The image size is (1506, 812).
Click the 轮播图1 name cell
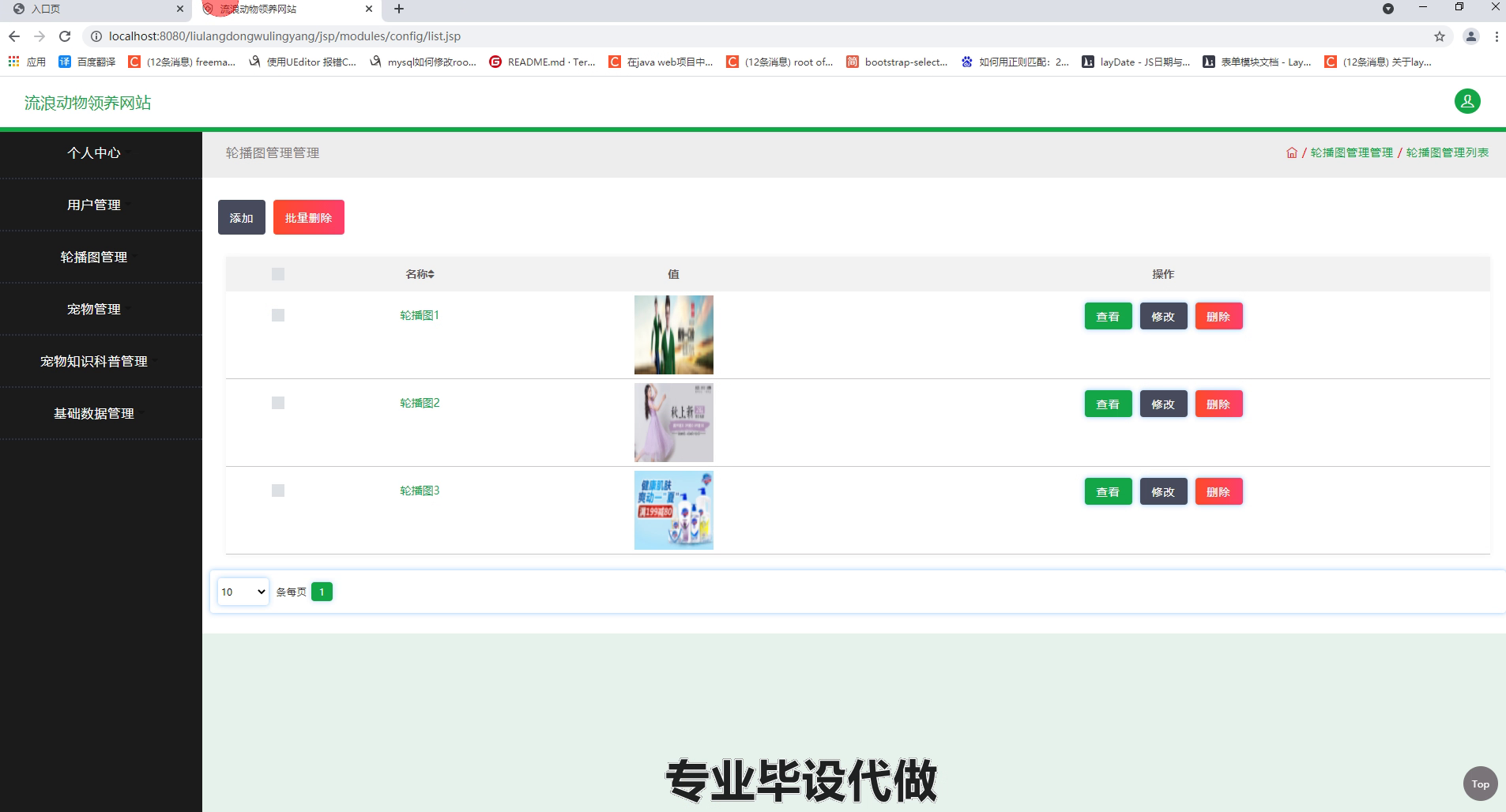tap(420, 315)
